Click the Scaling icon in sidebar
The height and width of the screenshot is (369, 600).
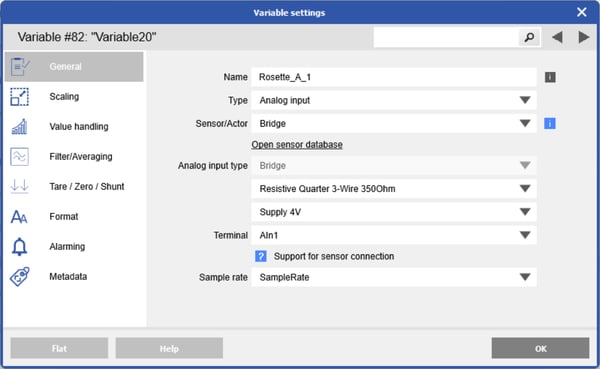pos(19,96)
